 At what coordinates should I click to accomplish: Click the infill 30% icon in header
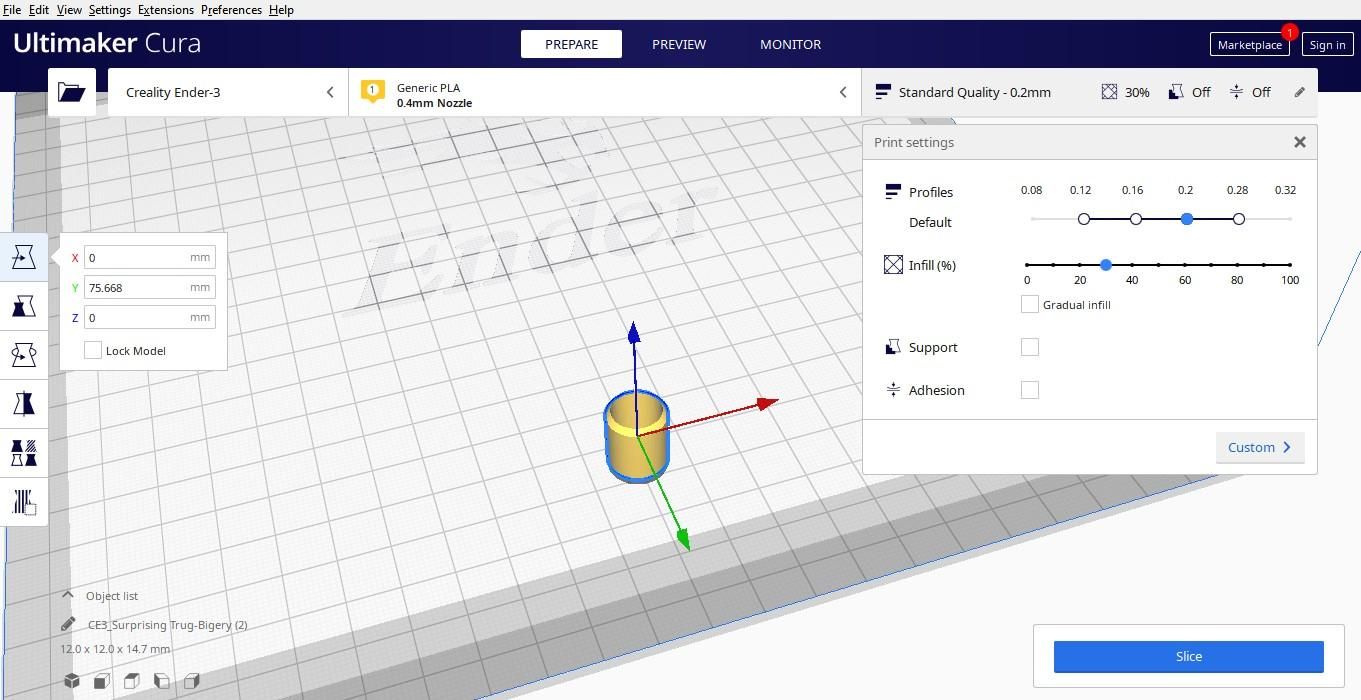(1109, 92)
